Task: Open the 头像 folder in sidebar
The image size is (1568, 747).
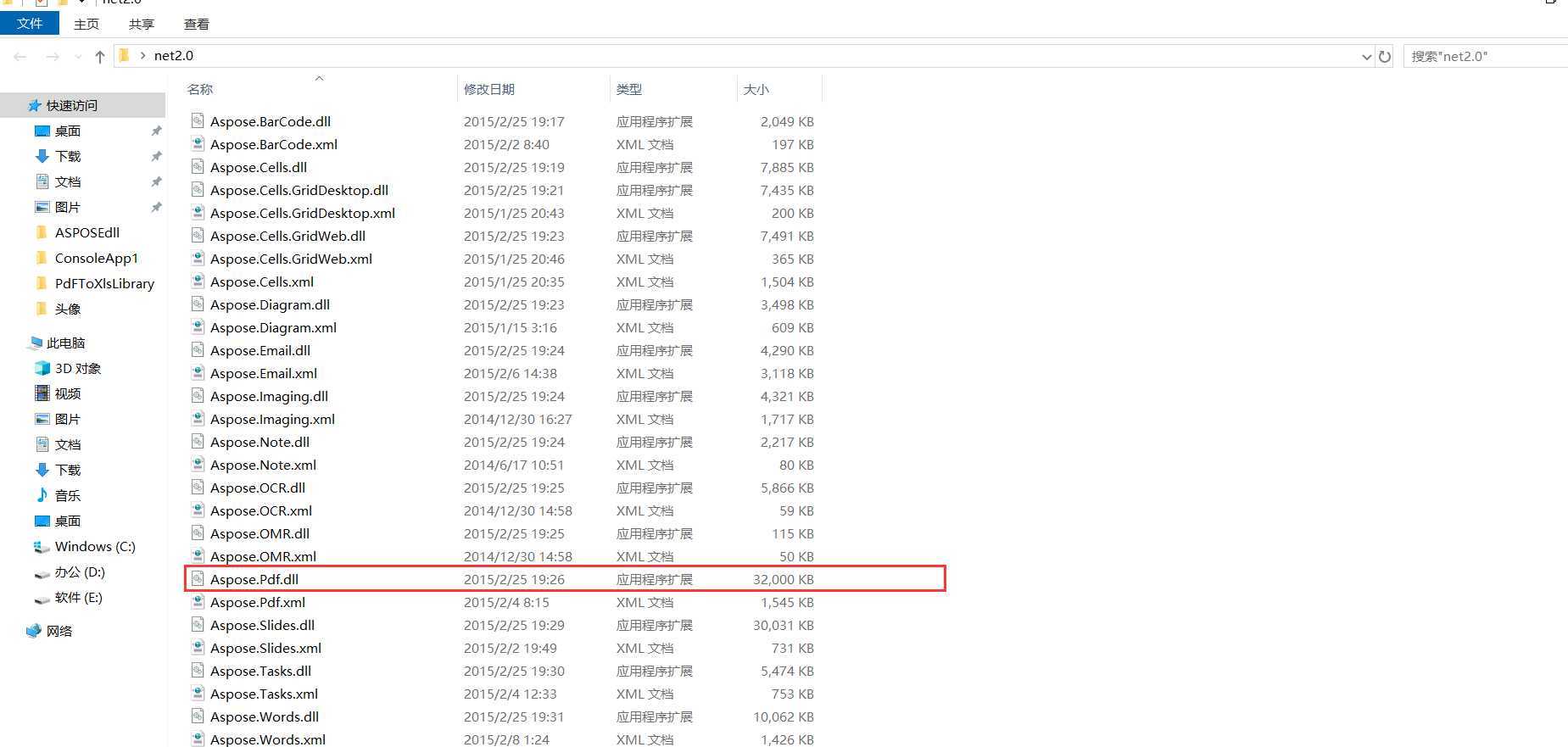Action: 68,309
